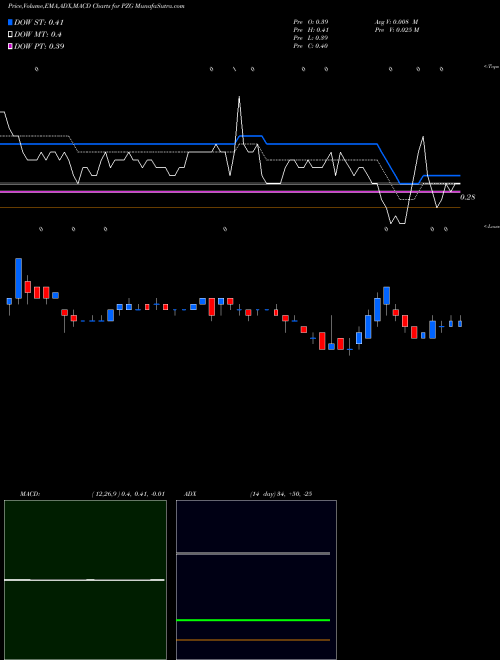Image resolution: width=500 pixels, height=660 pixels.
Task: Click the 'Pre H: 0.41' high value
Action: (311, 29)
